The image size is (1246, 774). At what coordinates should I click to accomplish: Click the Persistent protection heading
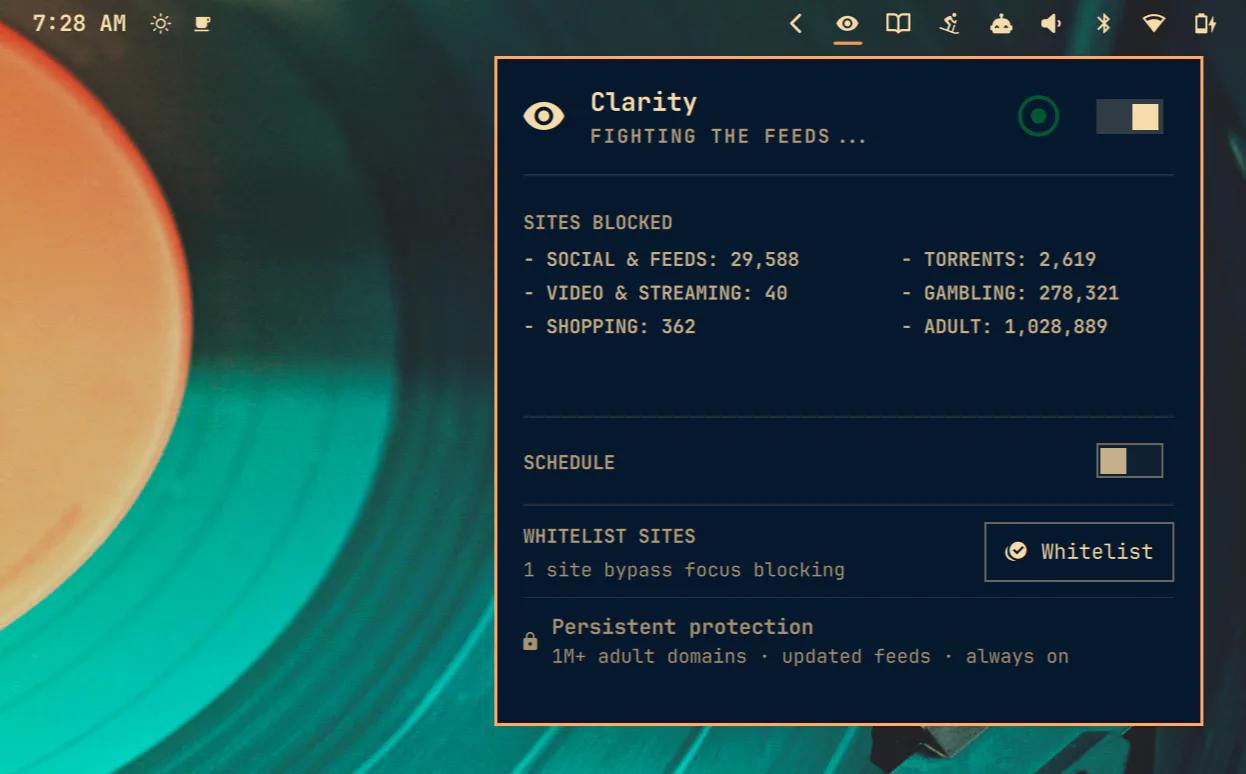682,627
